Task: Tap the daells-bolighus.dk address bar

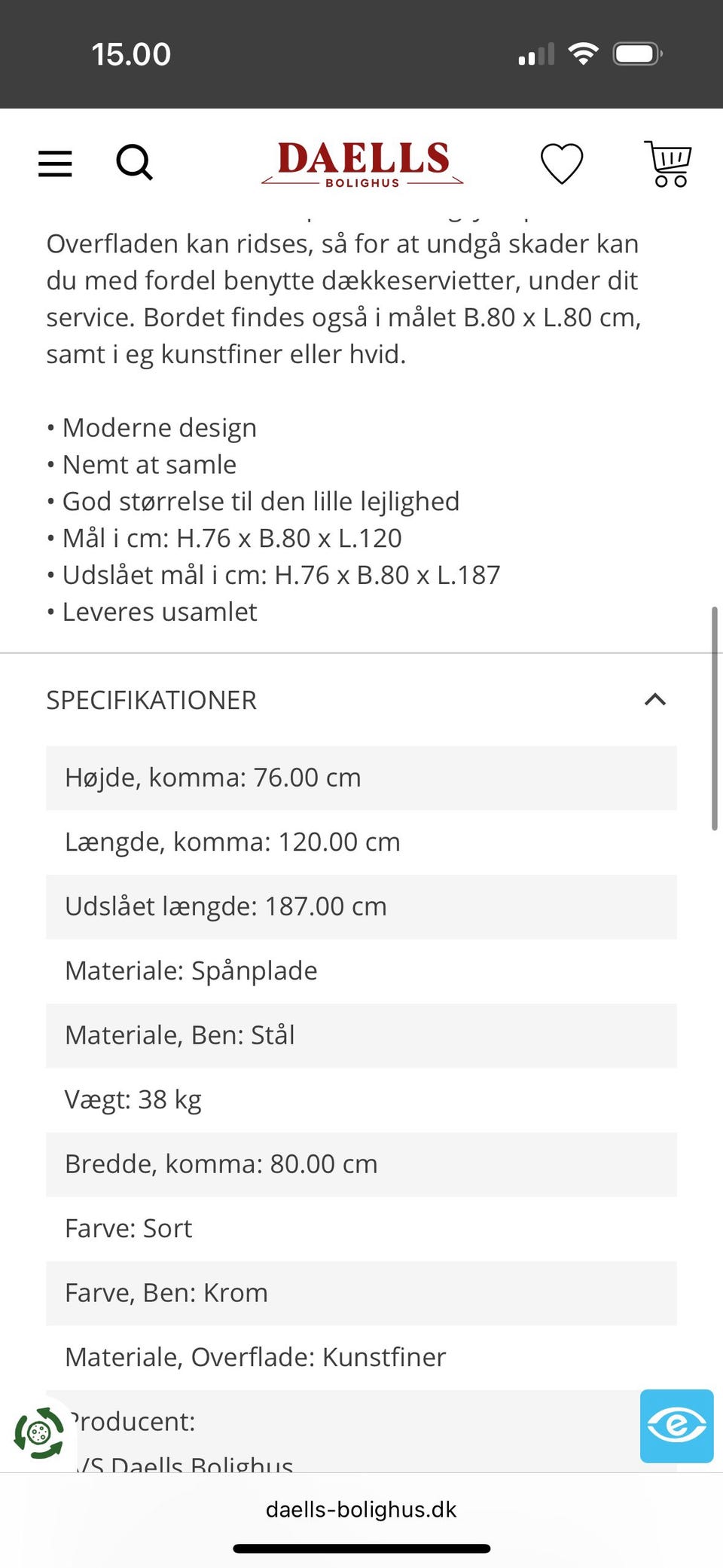Action: [x=361, y=1509]
